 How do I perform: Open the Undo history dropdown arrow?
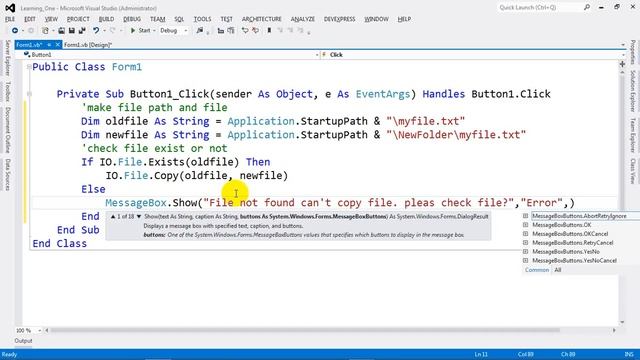[104, 31]
